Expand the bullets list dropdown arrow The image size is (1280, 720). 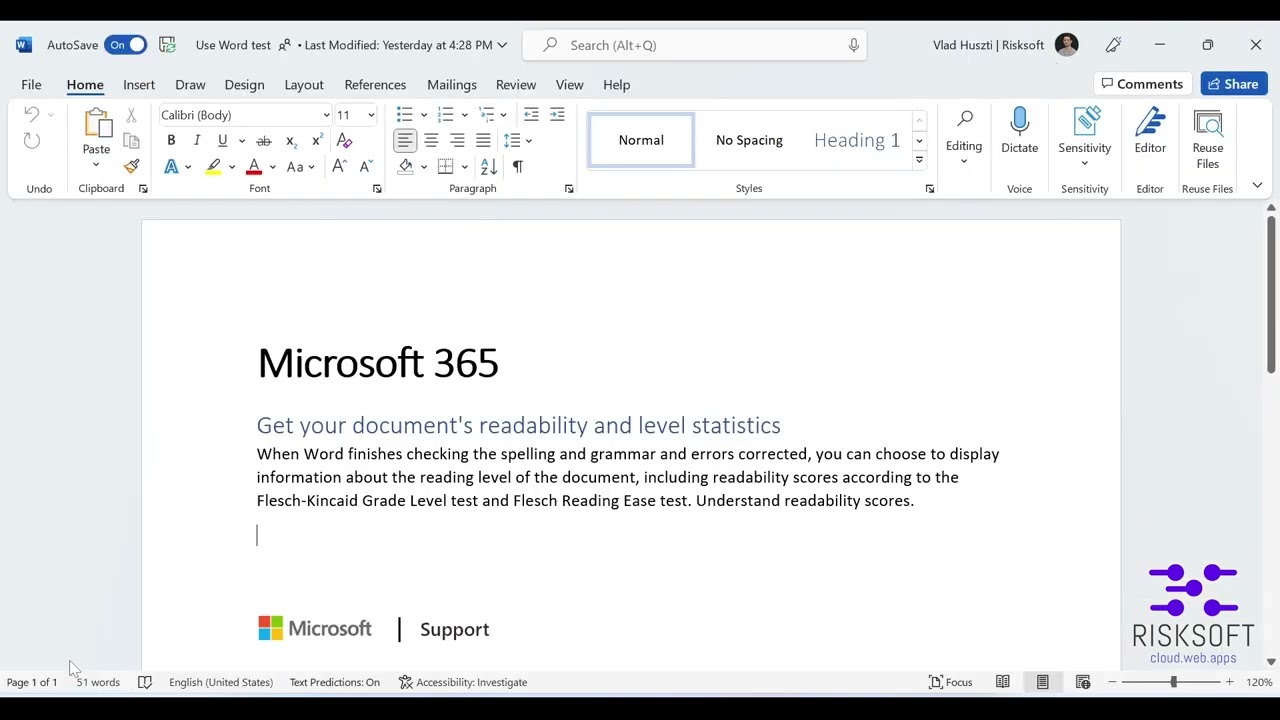point(424,115)
